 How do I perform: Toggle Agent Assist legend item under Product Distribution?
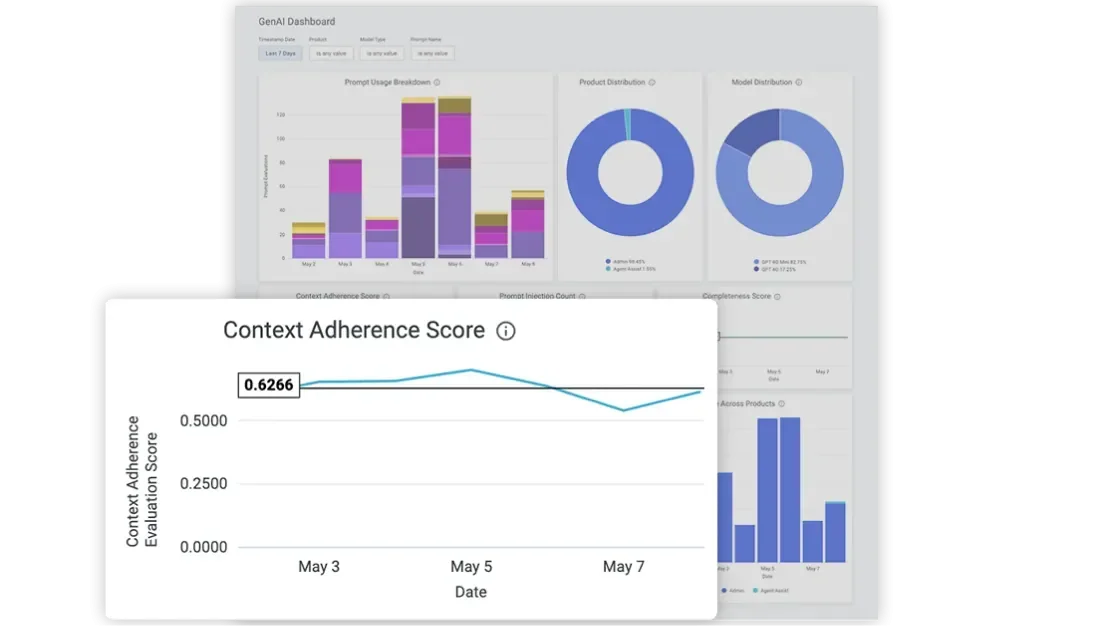(632, 269)
